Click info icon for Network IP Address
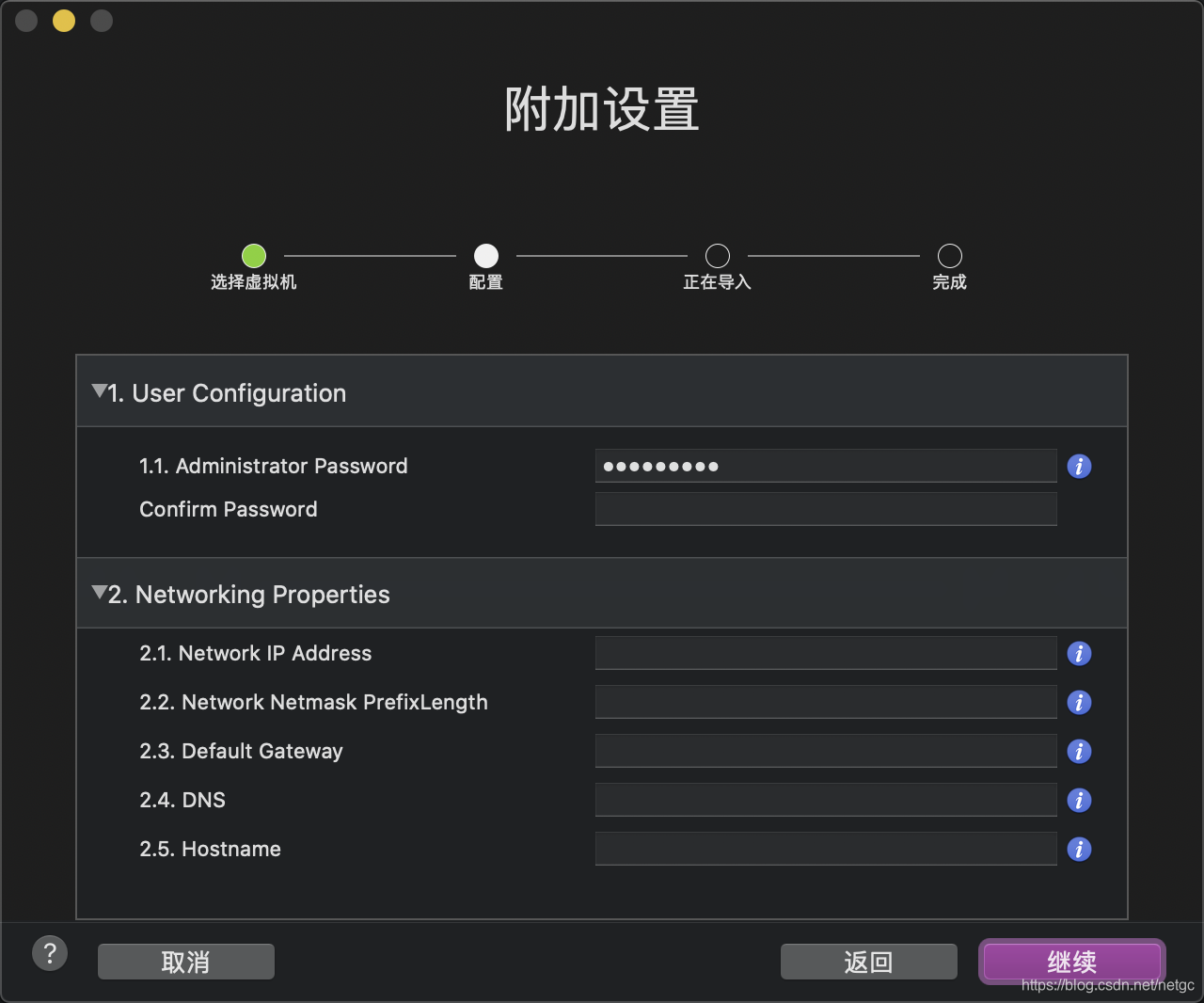1204x1003 pixels. (1079, 653)
